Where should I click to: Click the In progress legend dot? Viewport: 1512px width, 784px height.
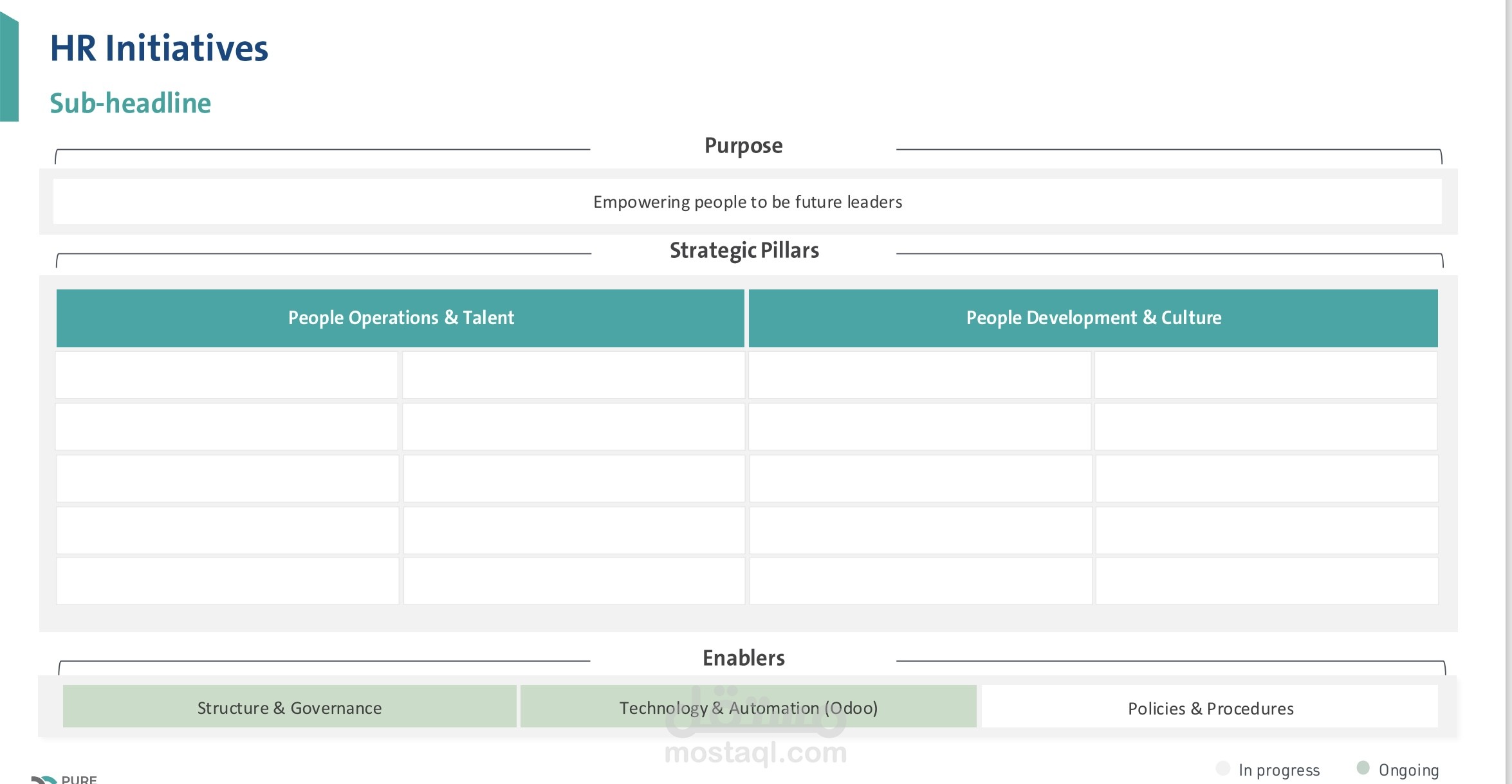click(x=1223, y=768)
